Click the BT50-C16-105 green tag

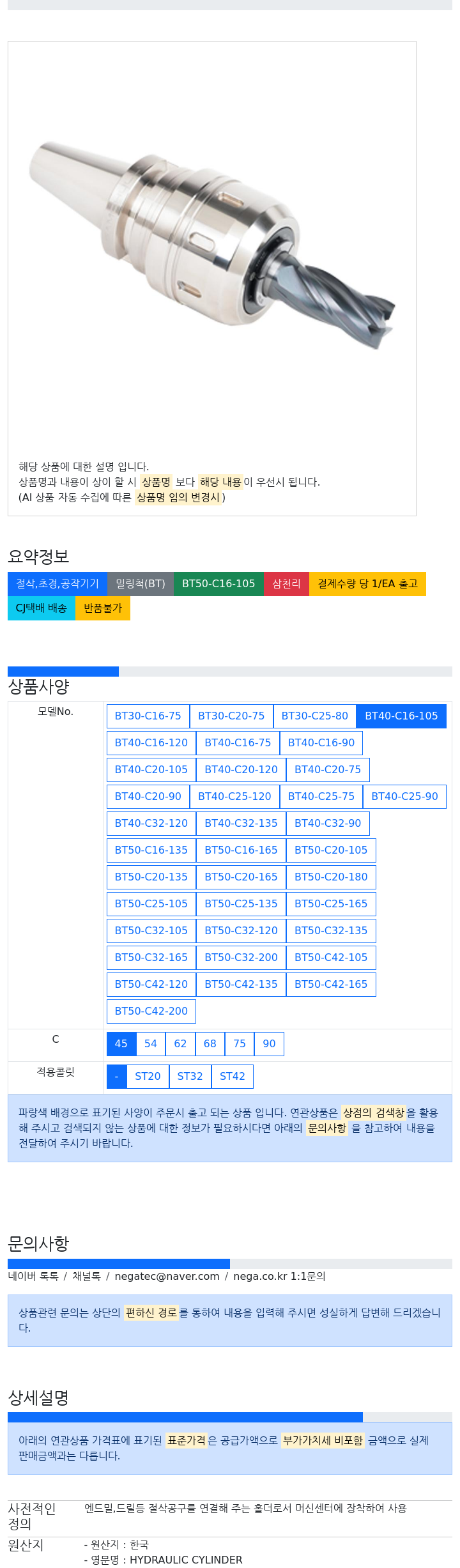point(218,584)
